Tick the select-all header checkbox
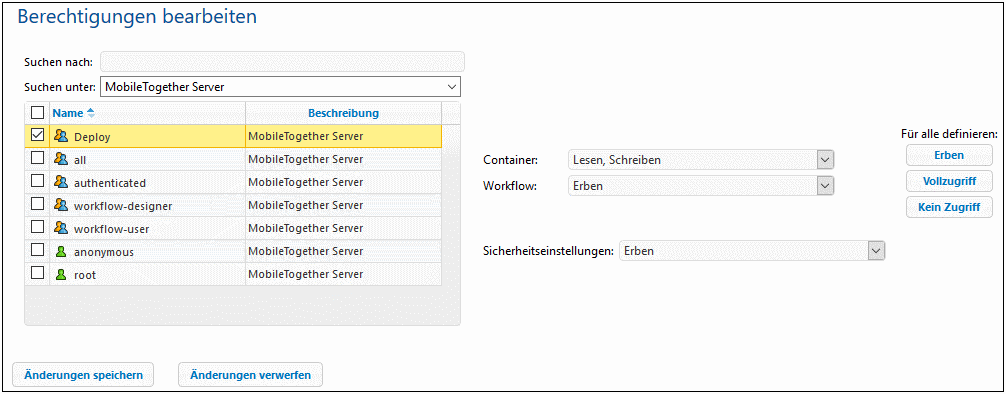1006x394 pixels. point(37,112)
